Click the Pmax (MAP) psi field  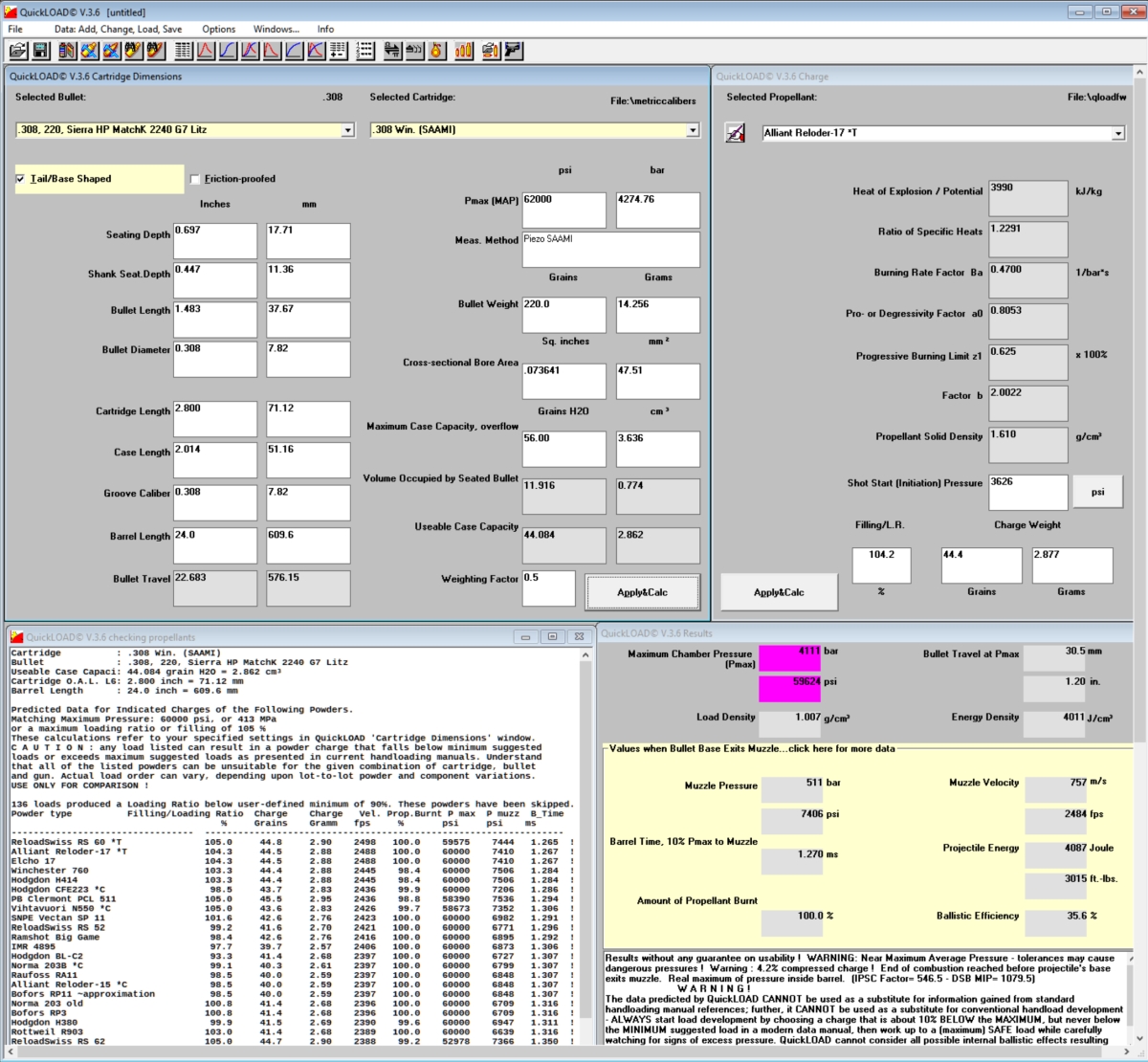(x=564, y=210)
